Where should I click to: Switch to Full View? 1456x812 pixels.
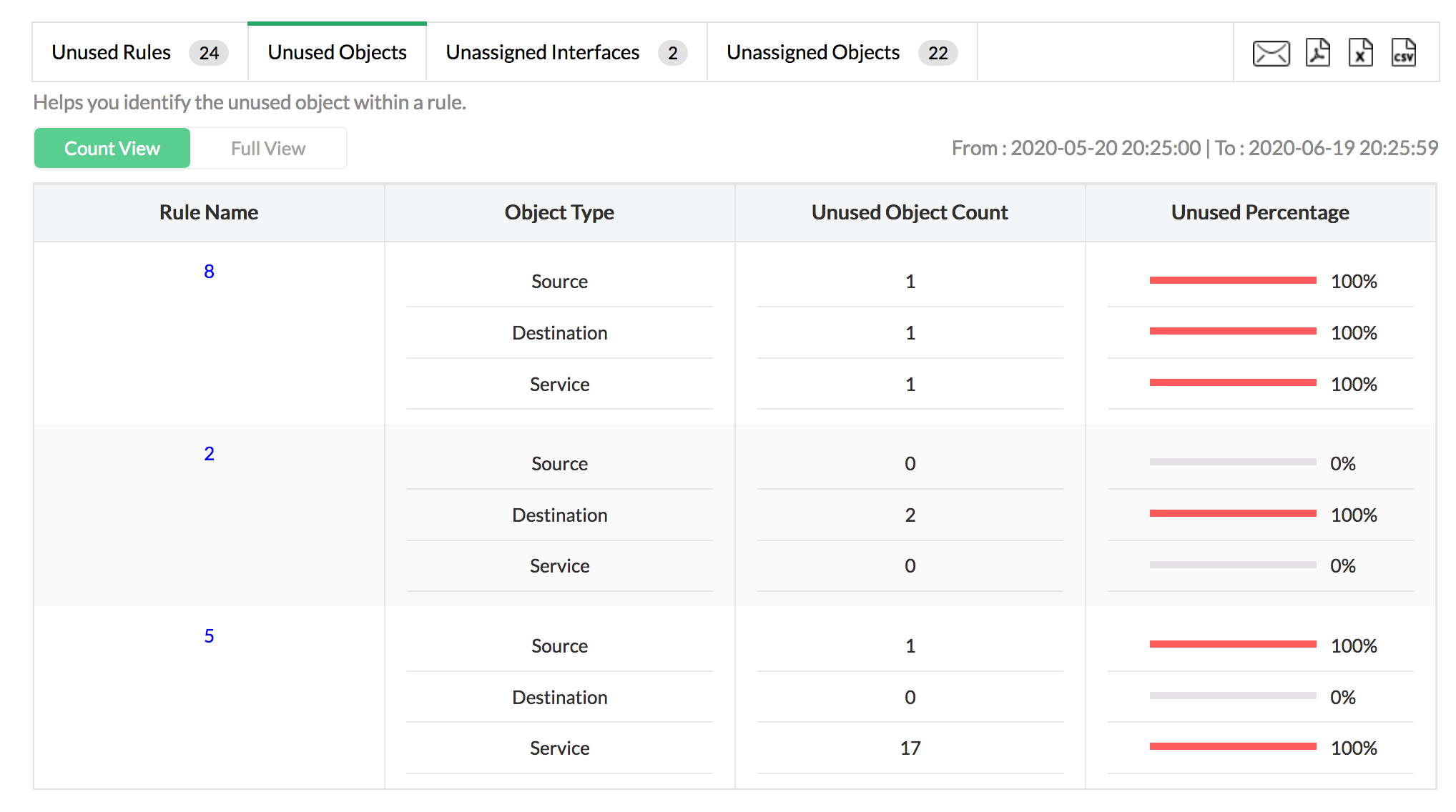tap(268, 148)
